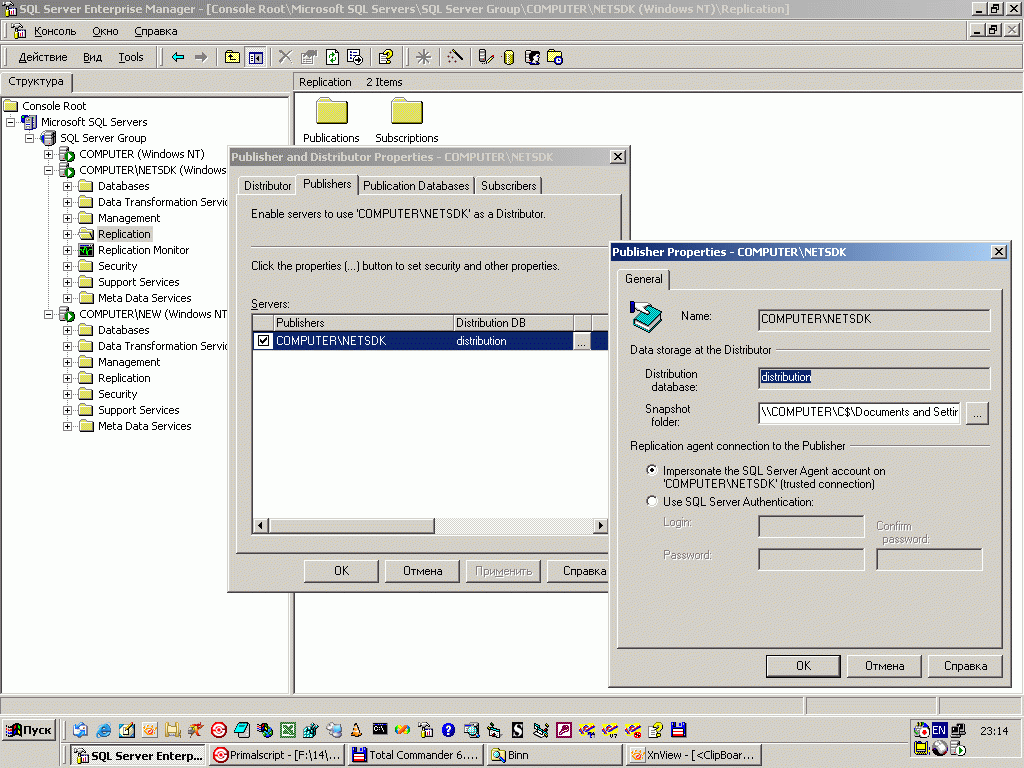Image resolution: width=1024 pixels, height=768 pixels.
Task: Switch to Primalscript taskbar button
Action: pos(278,755)
